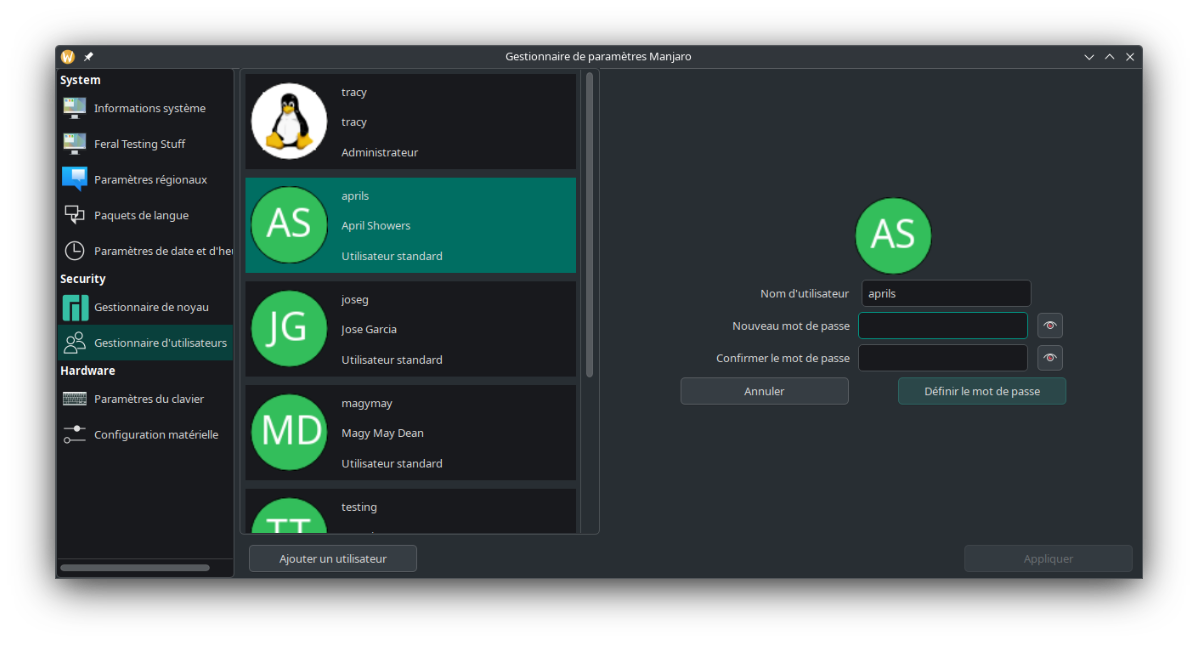Click Magy May Dean's MD avatar

[289, 433]
